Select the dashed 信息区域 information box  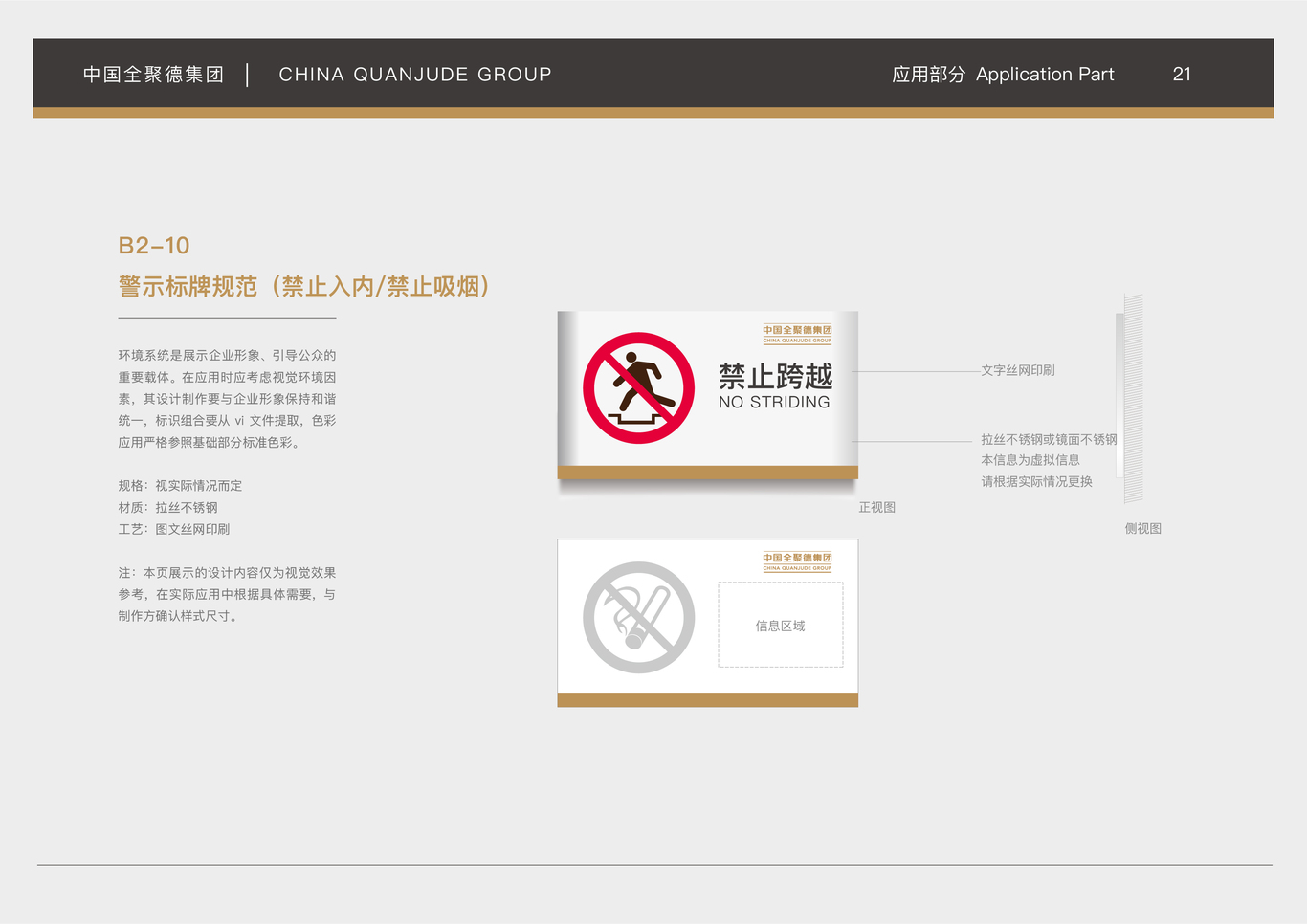point(781,625)
